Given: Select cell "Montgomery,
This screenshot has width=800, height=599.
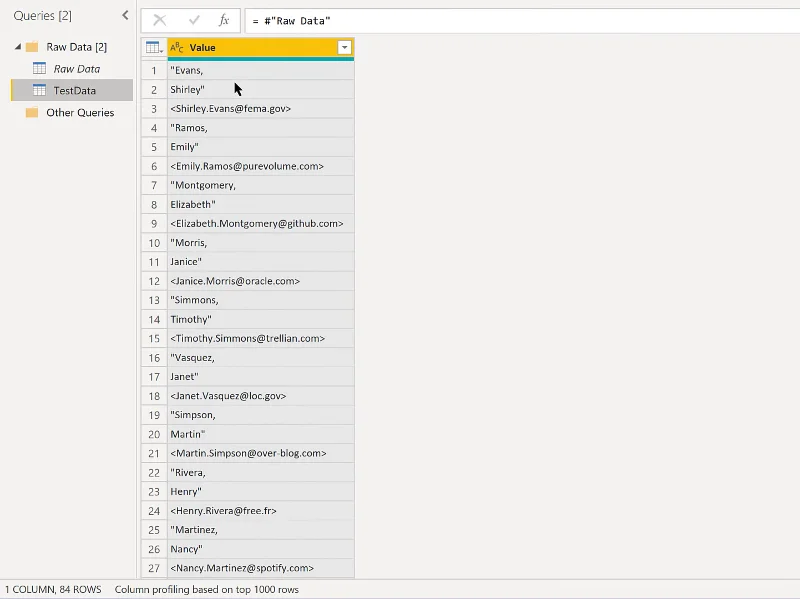Looking at the screenshot, I should [261, 185].
